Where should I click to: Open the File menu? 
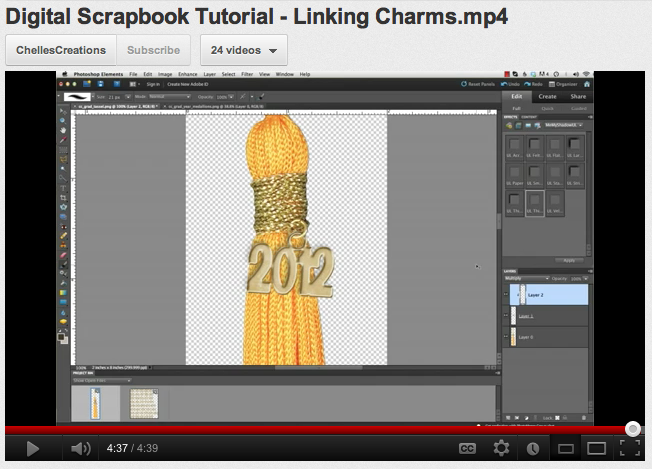click(x=133, y=74)
